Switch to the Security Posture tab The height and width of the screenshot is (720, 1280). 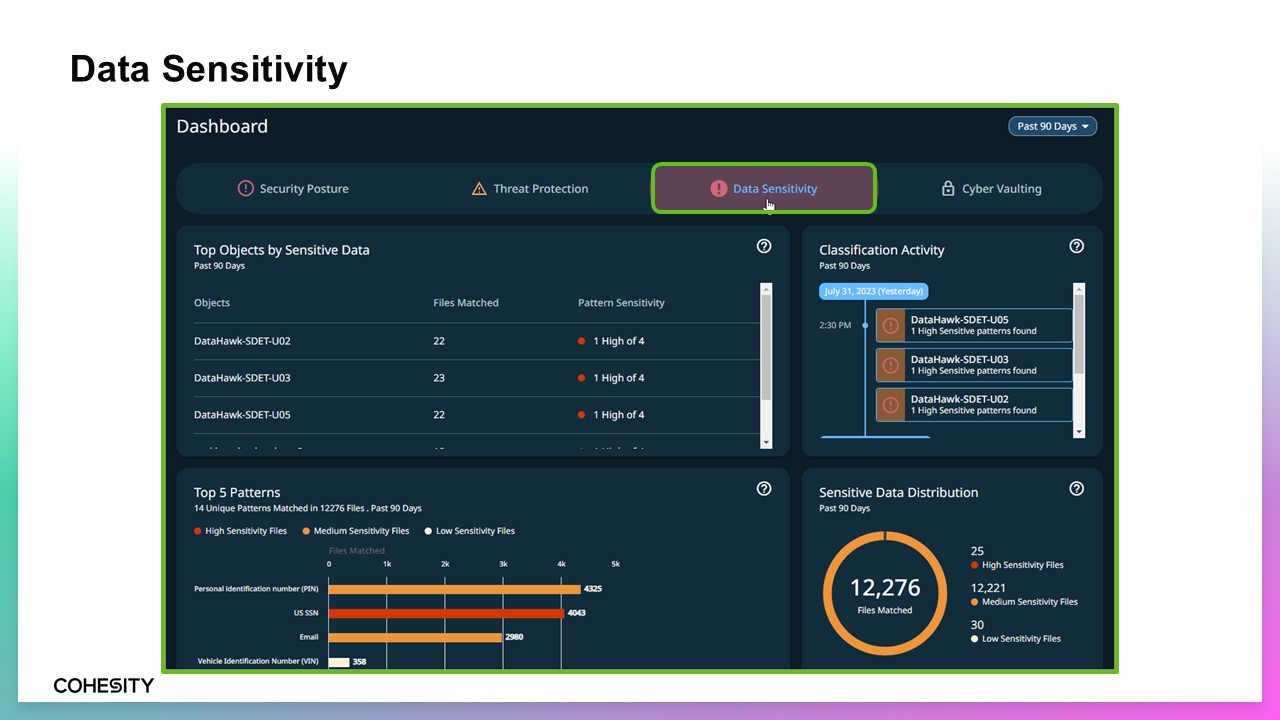click(293, 188)
